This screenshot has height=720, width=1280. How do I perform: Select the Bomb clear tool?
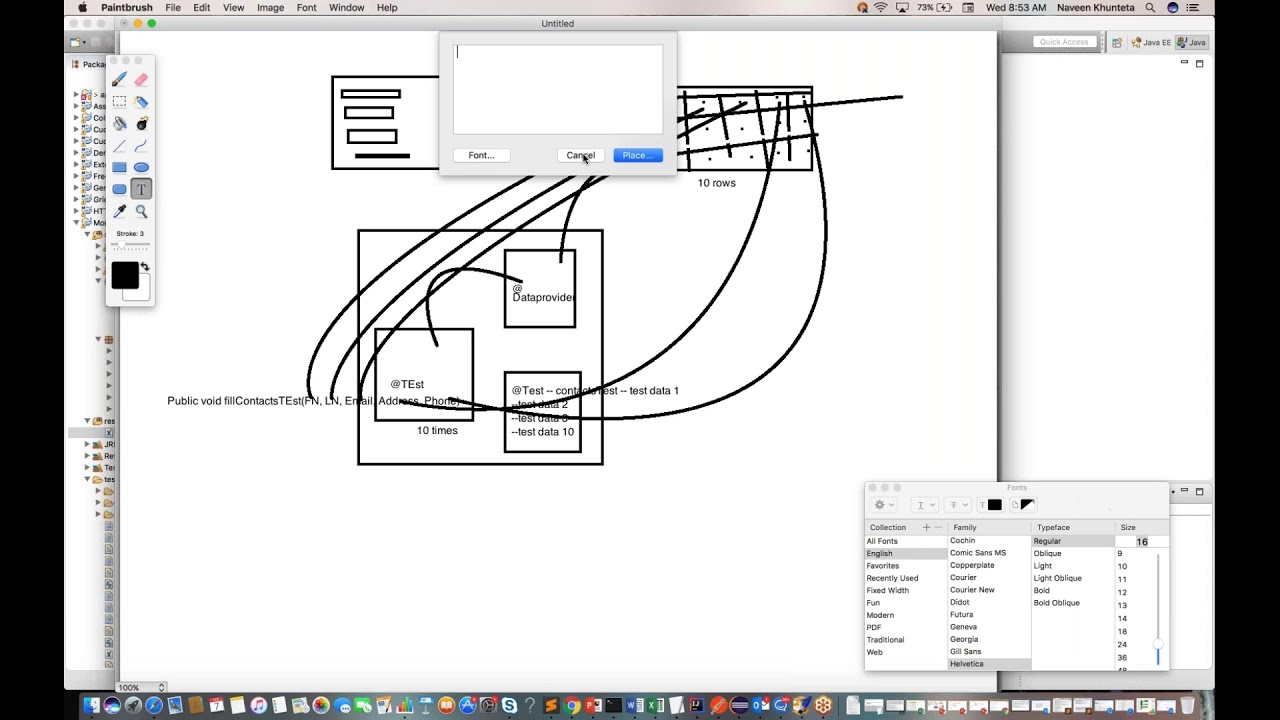[141, 124]
